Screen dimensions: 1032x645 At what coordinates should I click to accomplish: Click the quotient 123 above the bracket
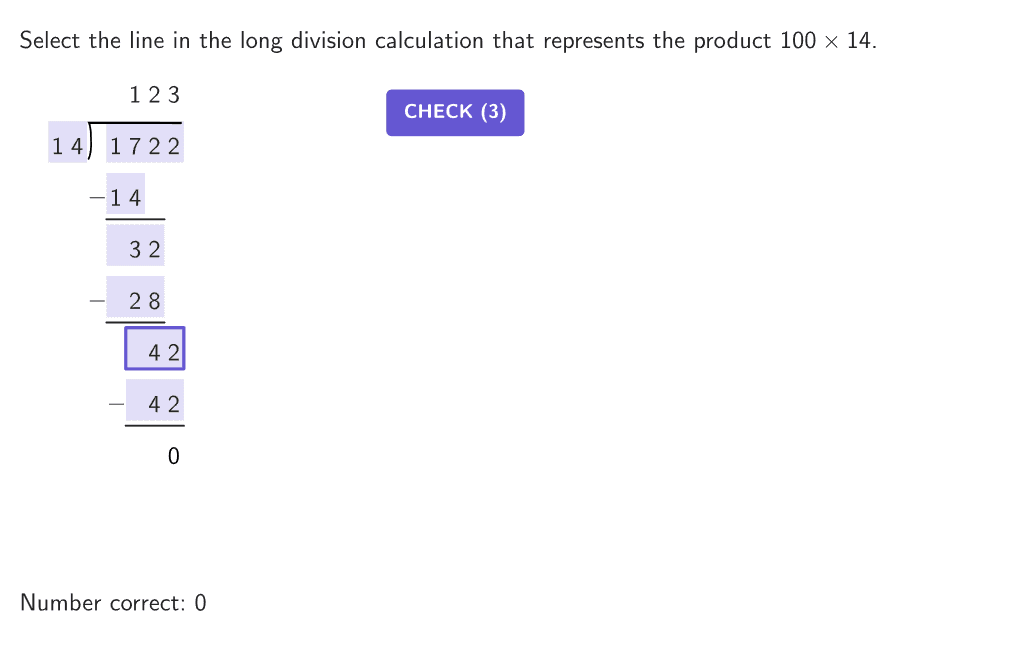155,96
